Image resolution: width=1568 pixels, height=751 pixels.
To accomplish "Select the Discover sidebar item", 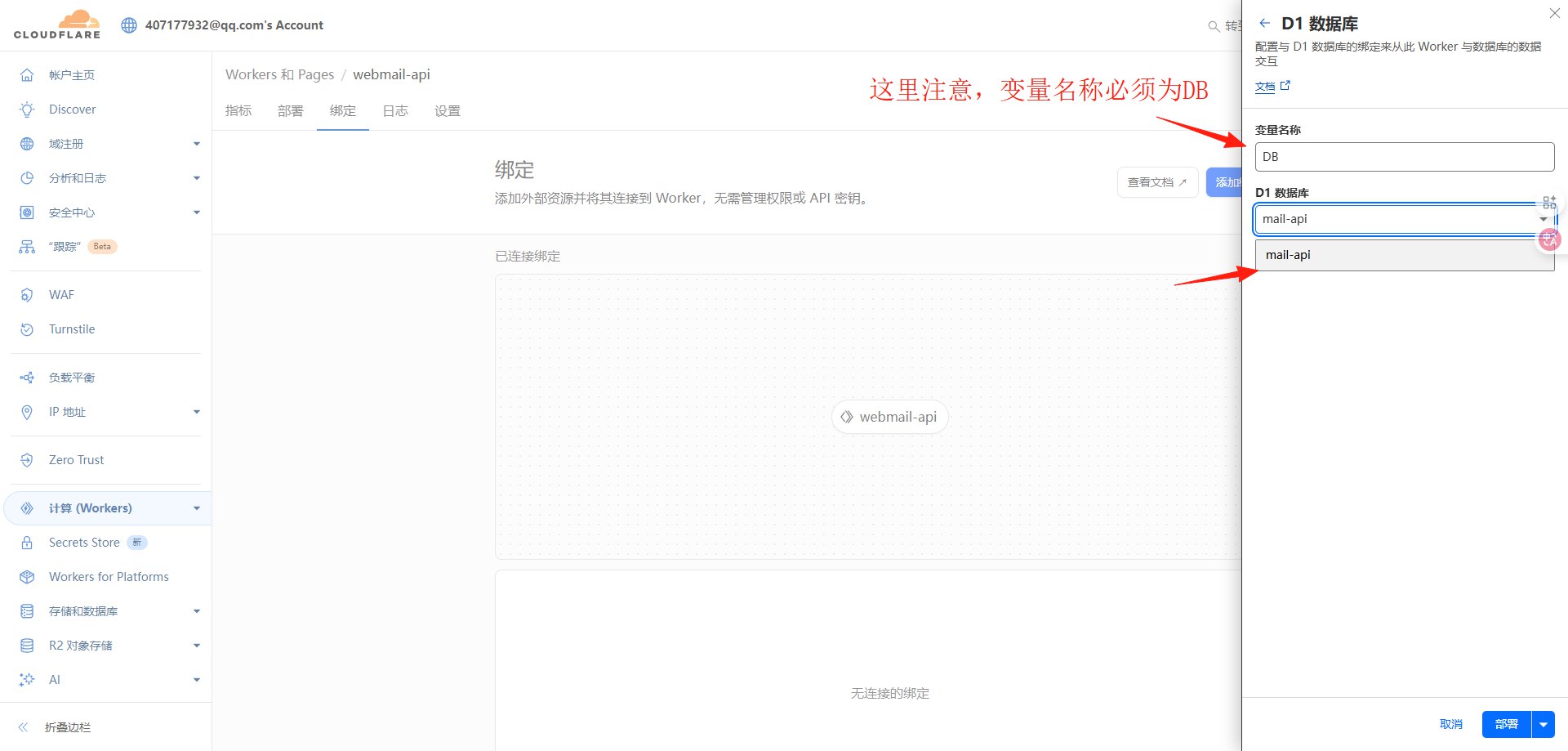I will point(72,109).
